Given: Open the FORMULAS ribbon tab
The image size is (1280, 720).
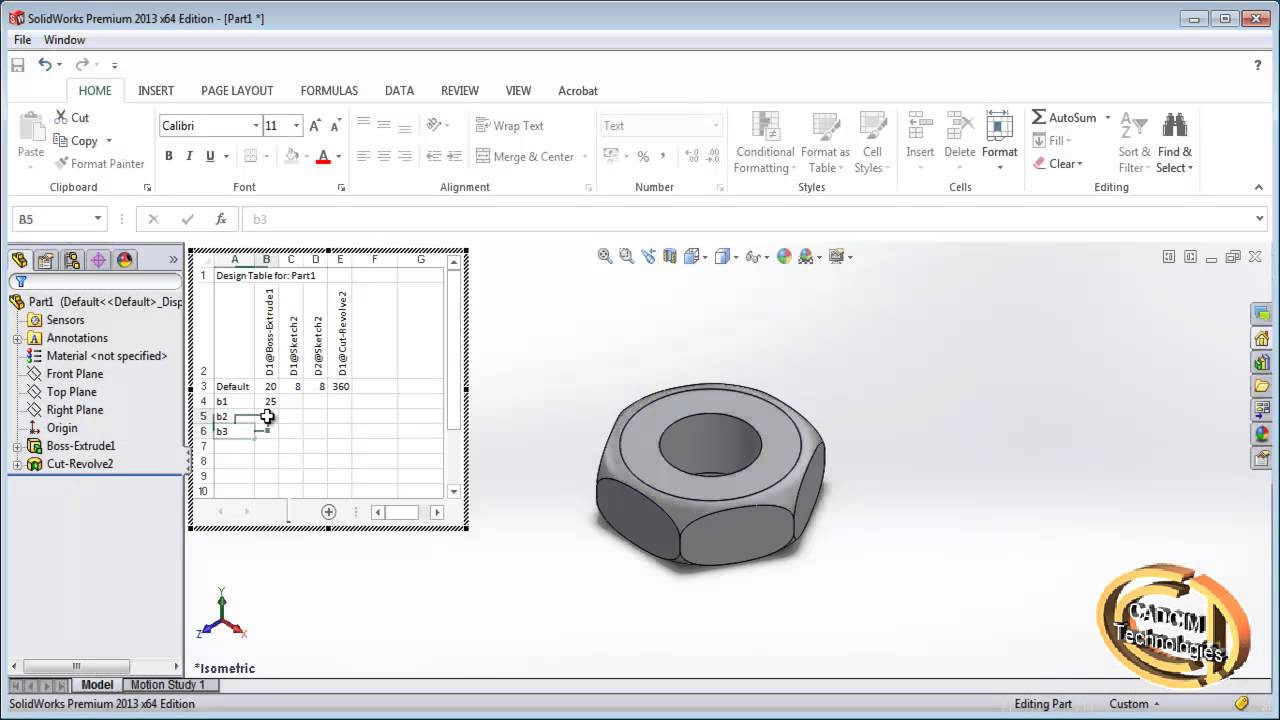Looking at the screenshot, I should [x=329, y=90].
